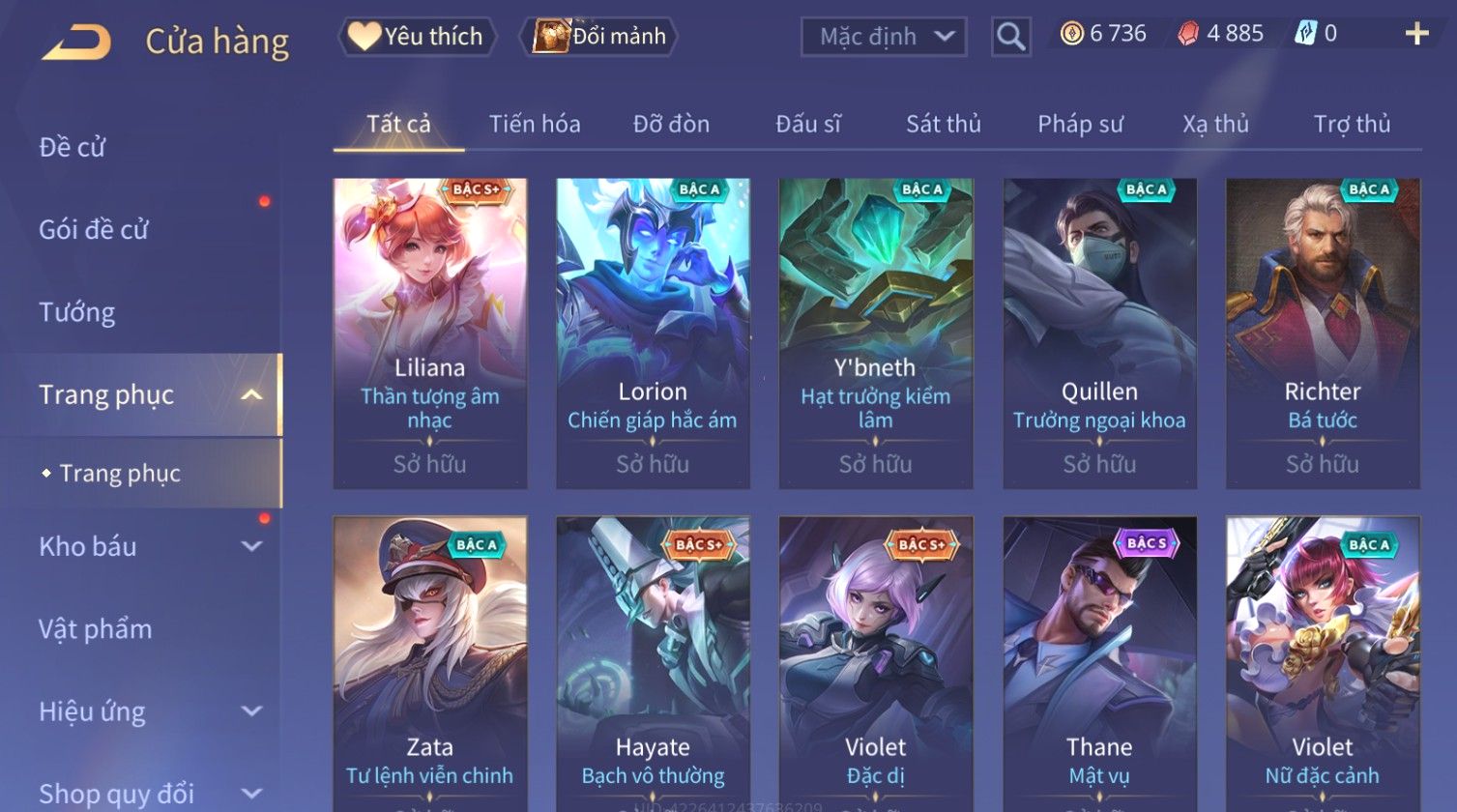Tap the plus icon to add currency

tap(1416, 35)
